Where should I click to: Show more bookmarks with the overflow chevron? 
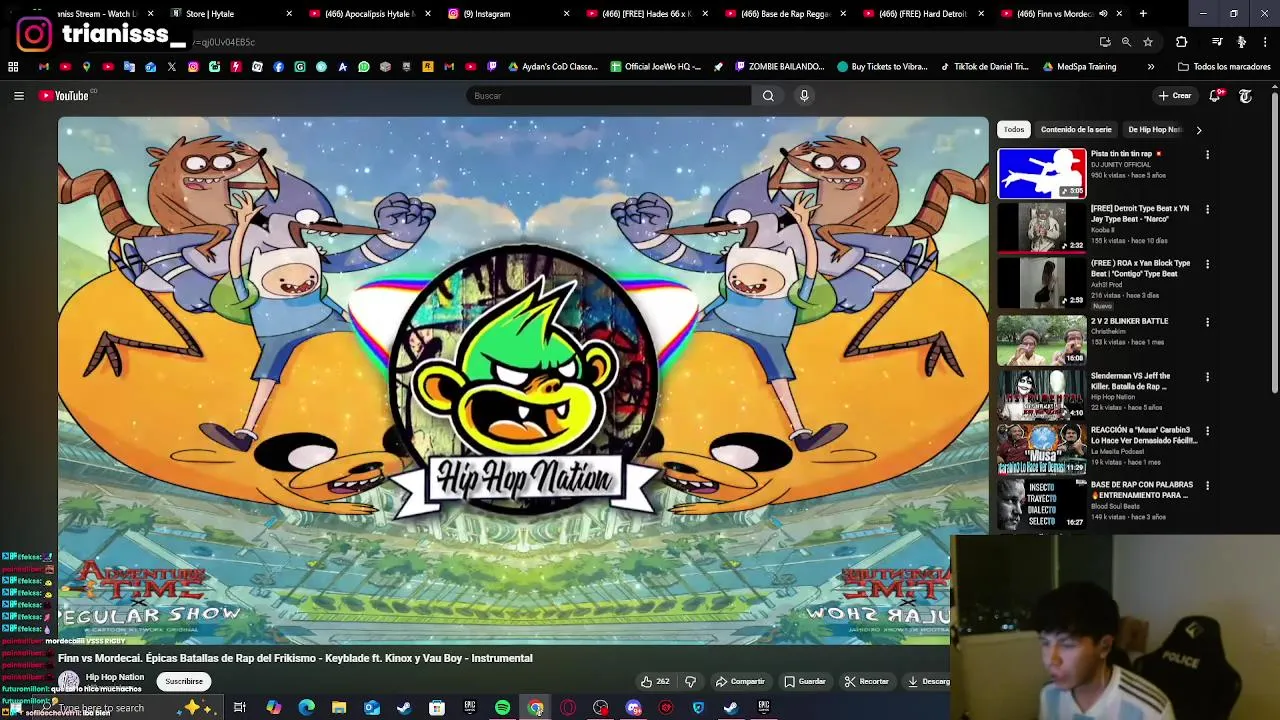tap(1150, 67)
